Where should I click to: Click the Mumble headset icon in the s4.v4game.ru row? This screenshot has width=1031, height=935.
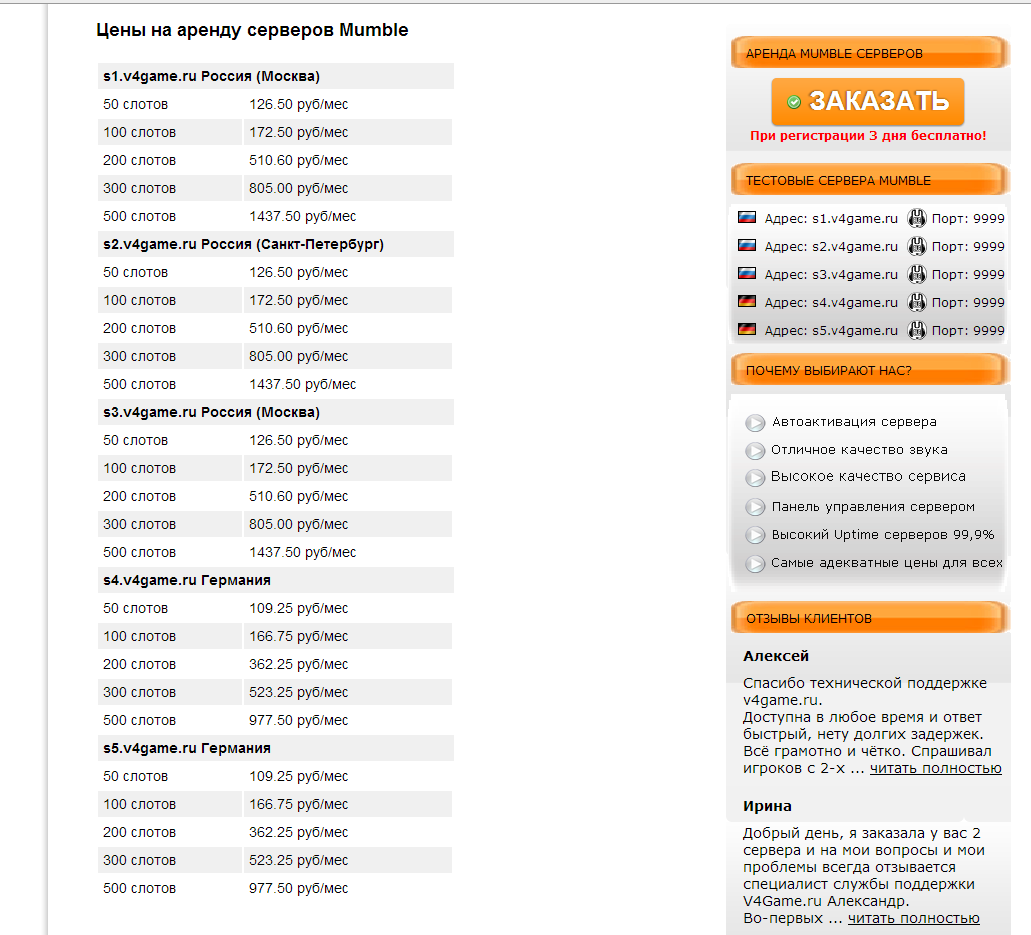[x=917, y=302]
